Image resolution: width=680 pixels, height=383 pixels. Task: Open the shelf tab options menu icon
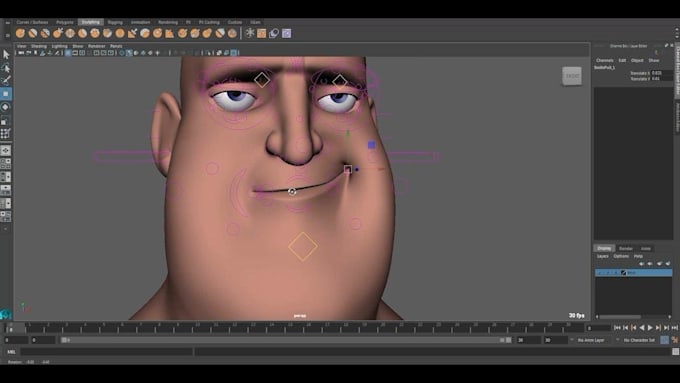point(7,23)
